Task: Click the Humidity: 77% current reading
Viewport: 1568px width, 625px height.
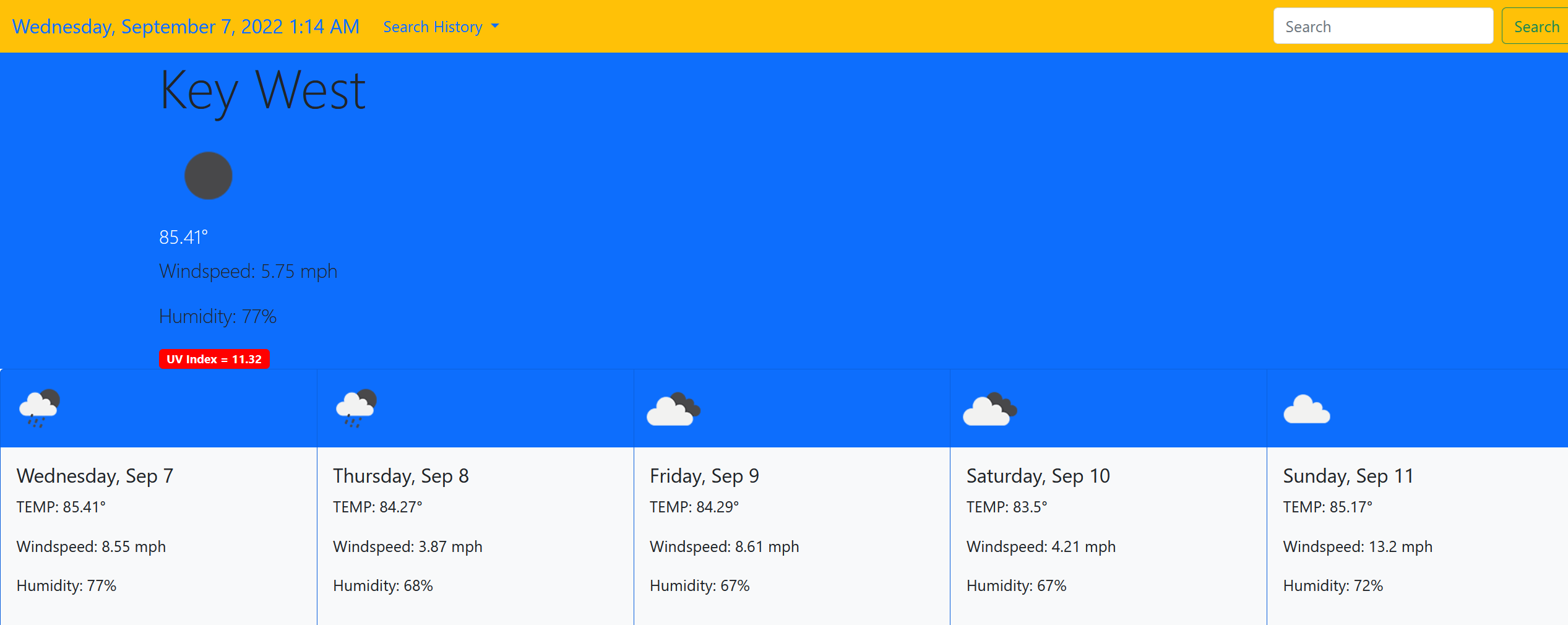Action: pyautogui.click(x=218, y=316)
